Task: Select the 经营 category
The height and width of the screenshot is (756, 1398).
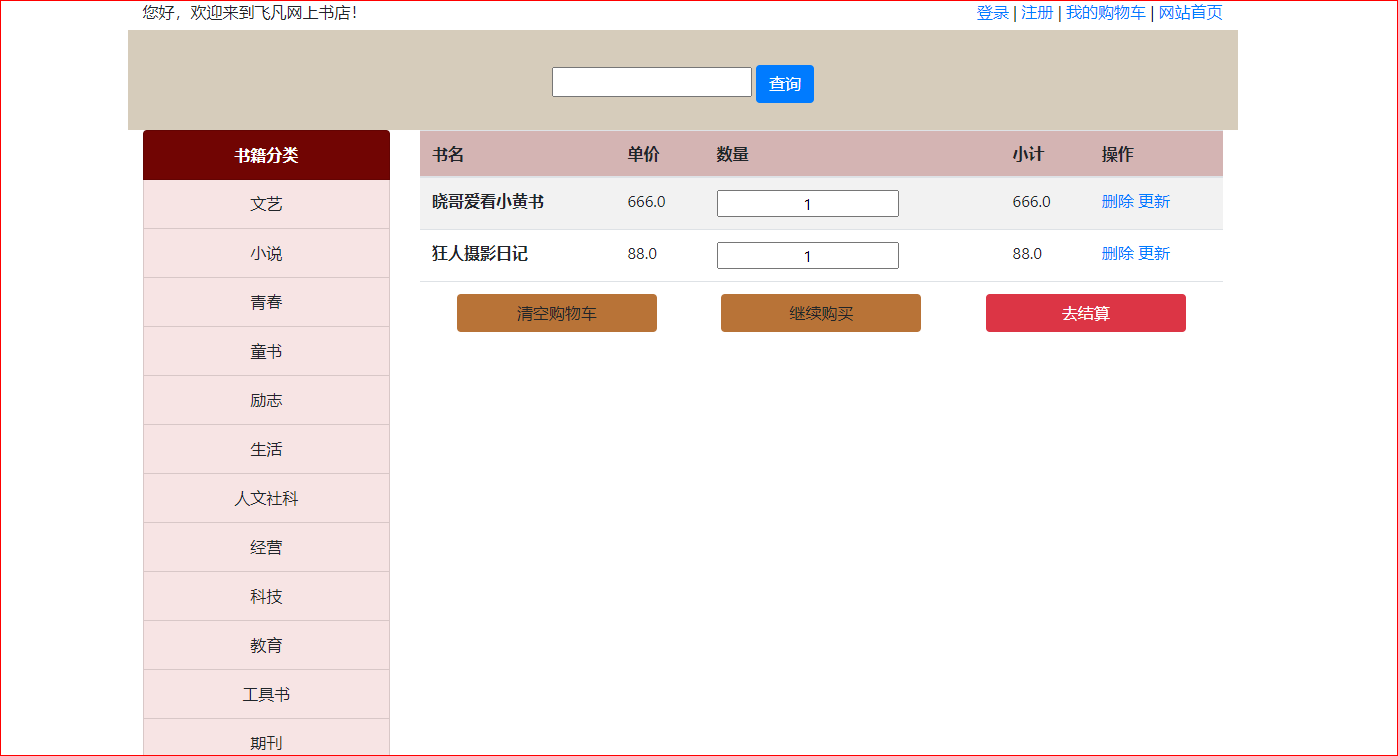Action: [x=266, y=547]
